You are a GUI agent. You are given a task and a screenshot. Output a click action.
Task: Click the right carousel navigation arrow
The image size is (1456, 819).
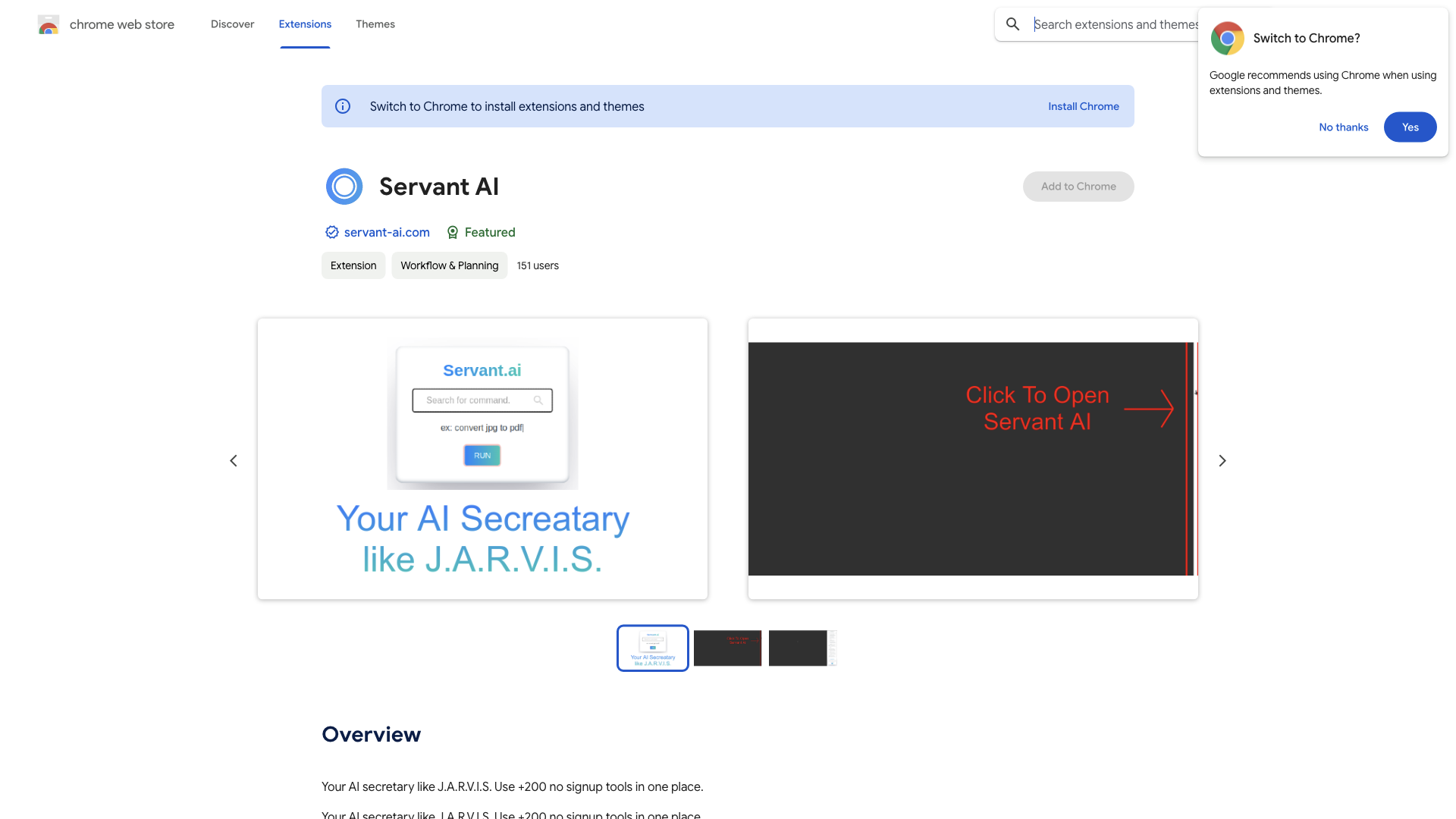1222,460
